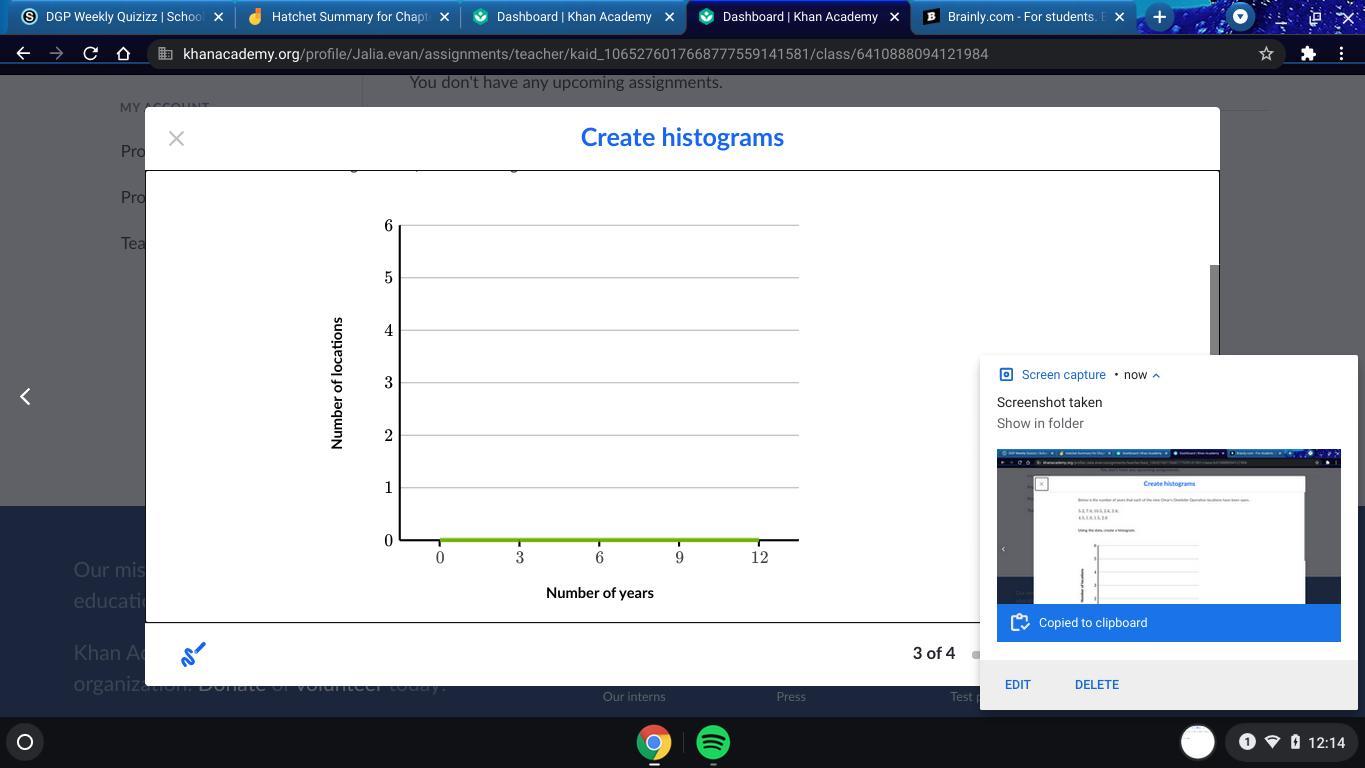Collapse the Screen capture notification
The height and width of the screenshot is (768, 1365).
(x=1156, y=375)
